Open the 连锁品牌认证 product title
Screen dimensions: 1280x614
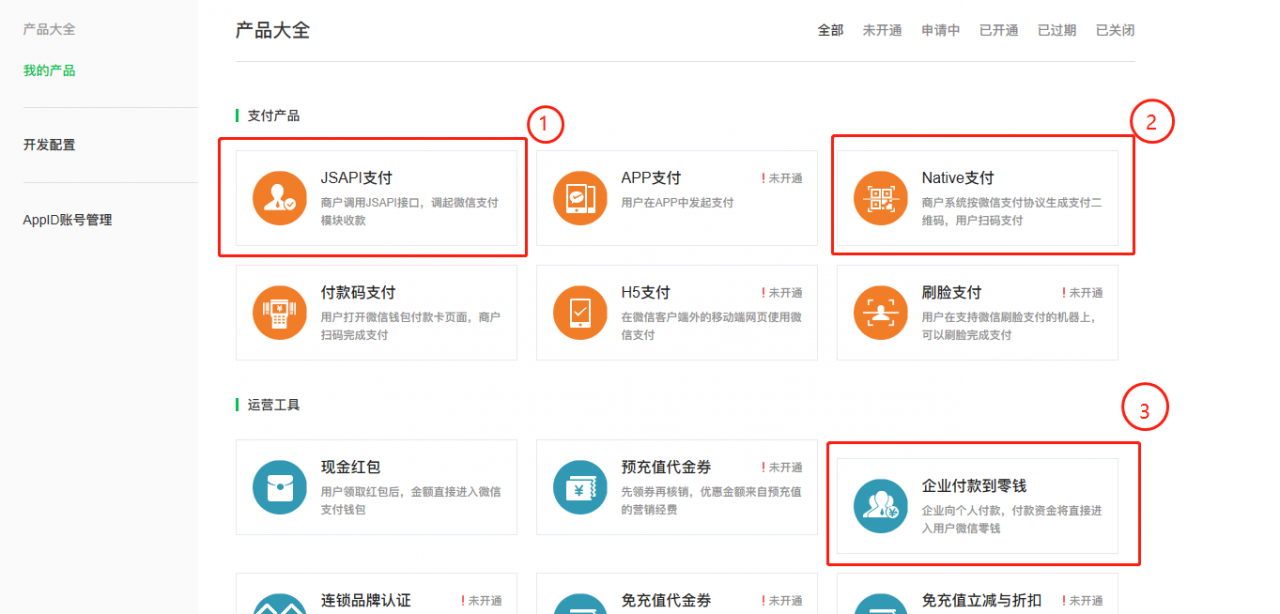pyautogui.click(x=365, y=601)
